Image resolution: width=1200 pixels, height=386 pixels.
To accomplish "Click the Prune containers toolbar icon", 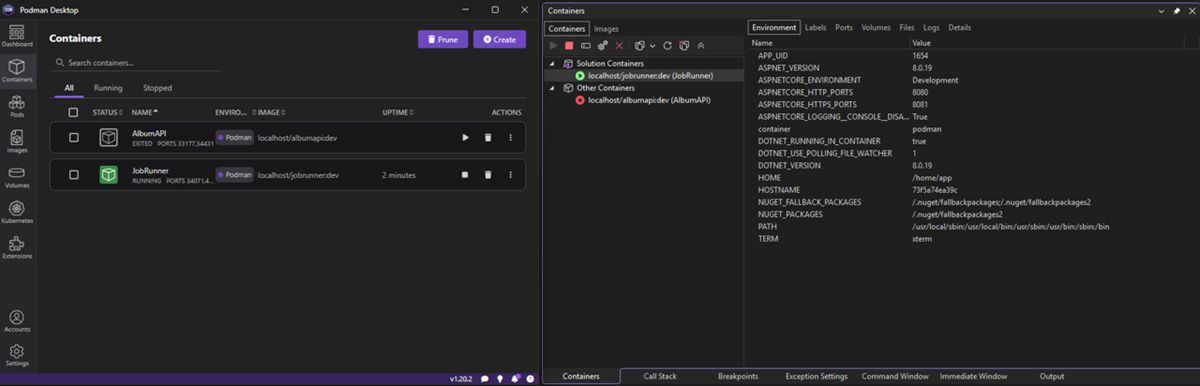I will (684, 45).
